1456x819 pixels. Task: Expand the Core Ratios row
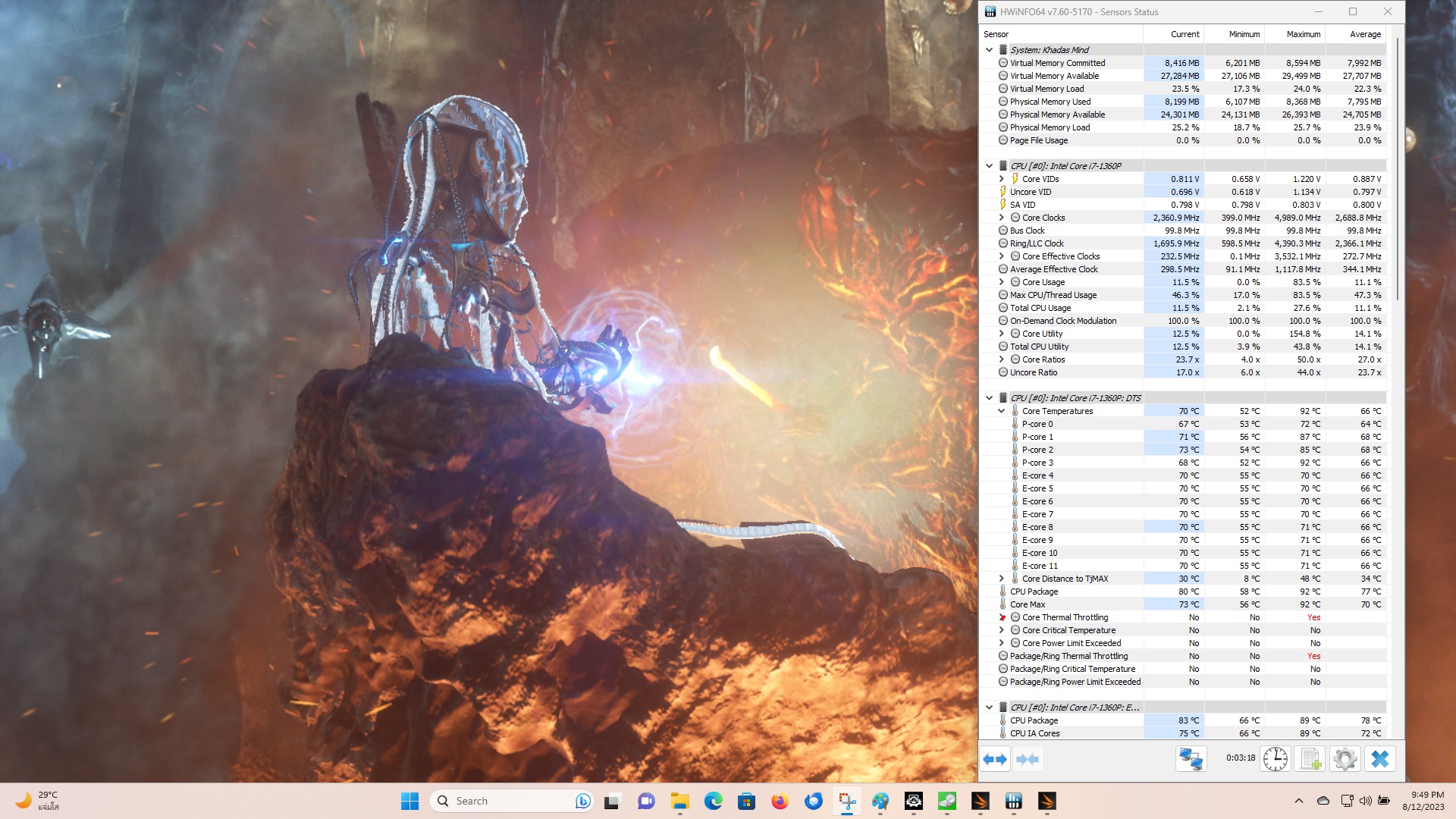pyautogui.click(x=1001, y=359)
